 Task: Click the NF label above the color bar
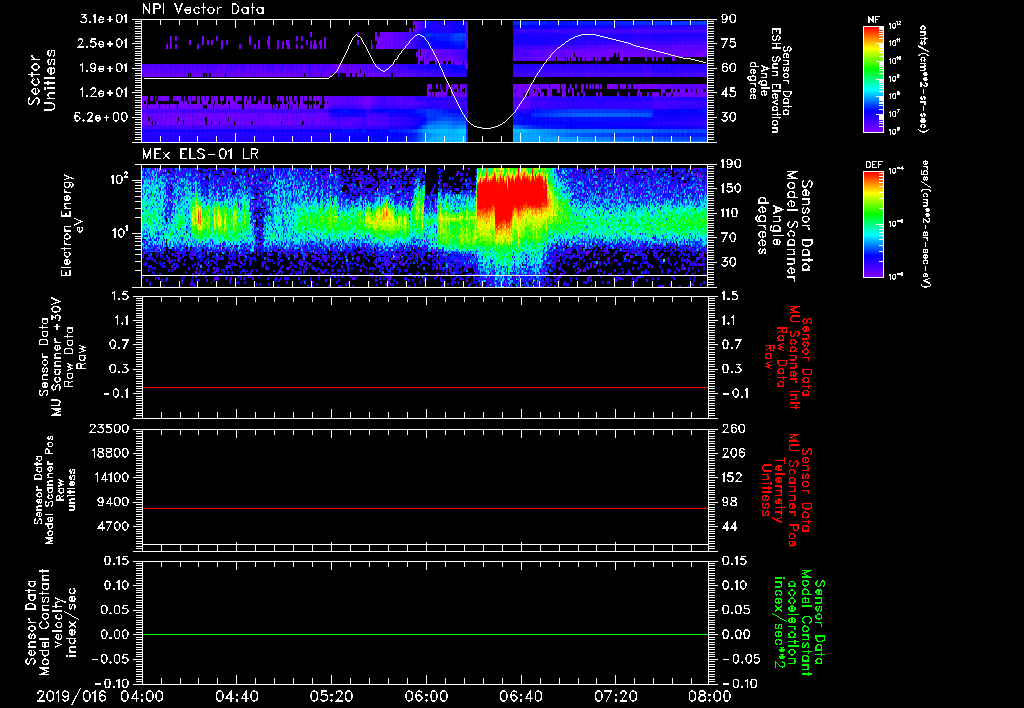click(x=873, y=20)
